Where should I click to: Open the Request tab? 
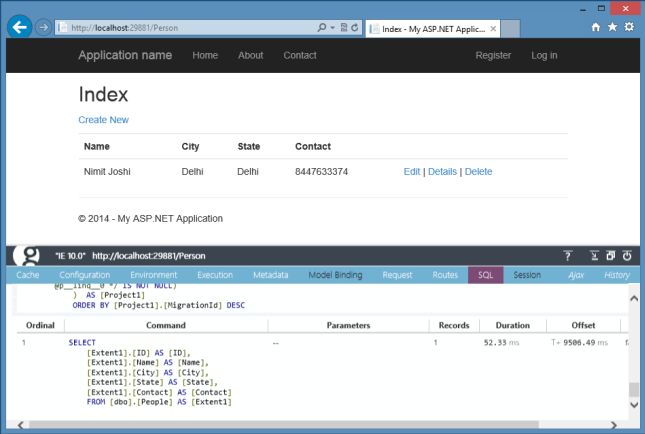coord(397,275)
